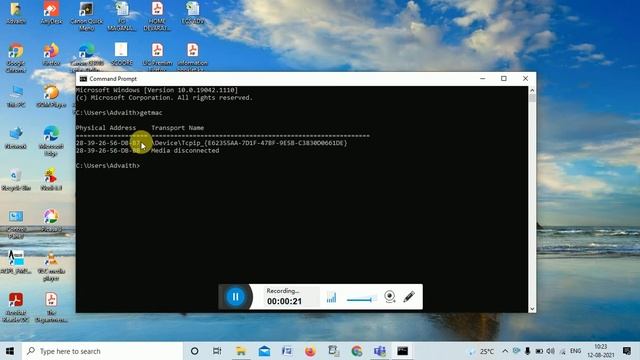The width and height of the screenshot is (640, 360).
Task: Open weather 25°C widget on taskbar
Action: coord(482,351)
